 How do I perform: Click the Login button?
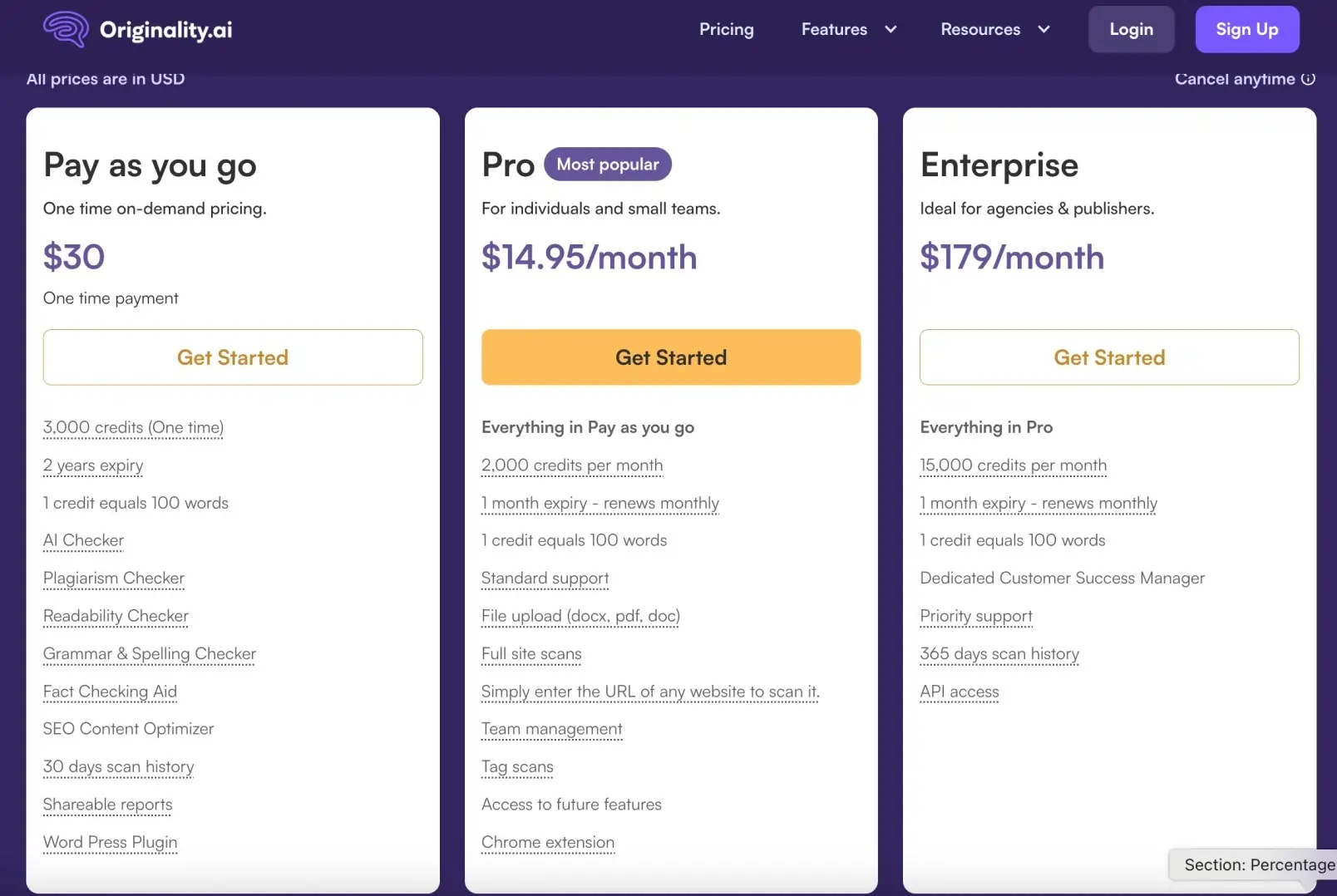1131,29
